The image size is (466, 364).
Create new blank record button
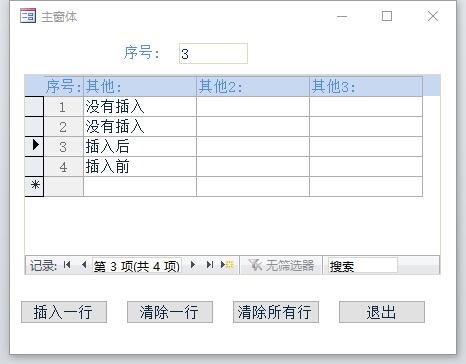[x=227, y=265]
